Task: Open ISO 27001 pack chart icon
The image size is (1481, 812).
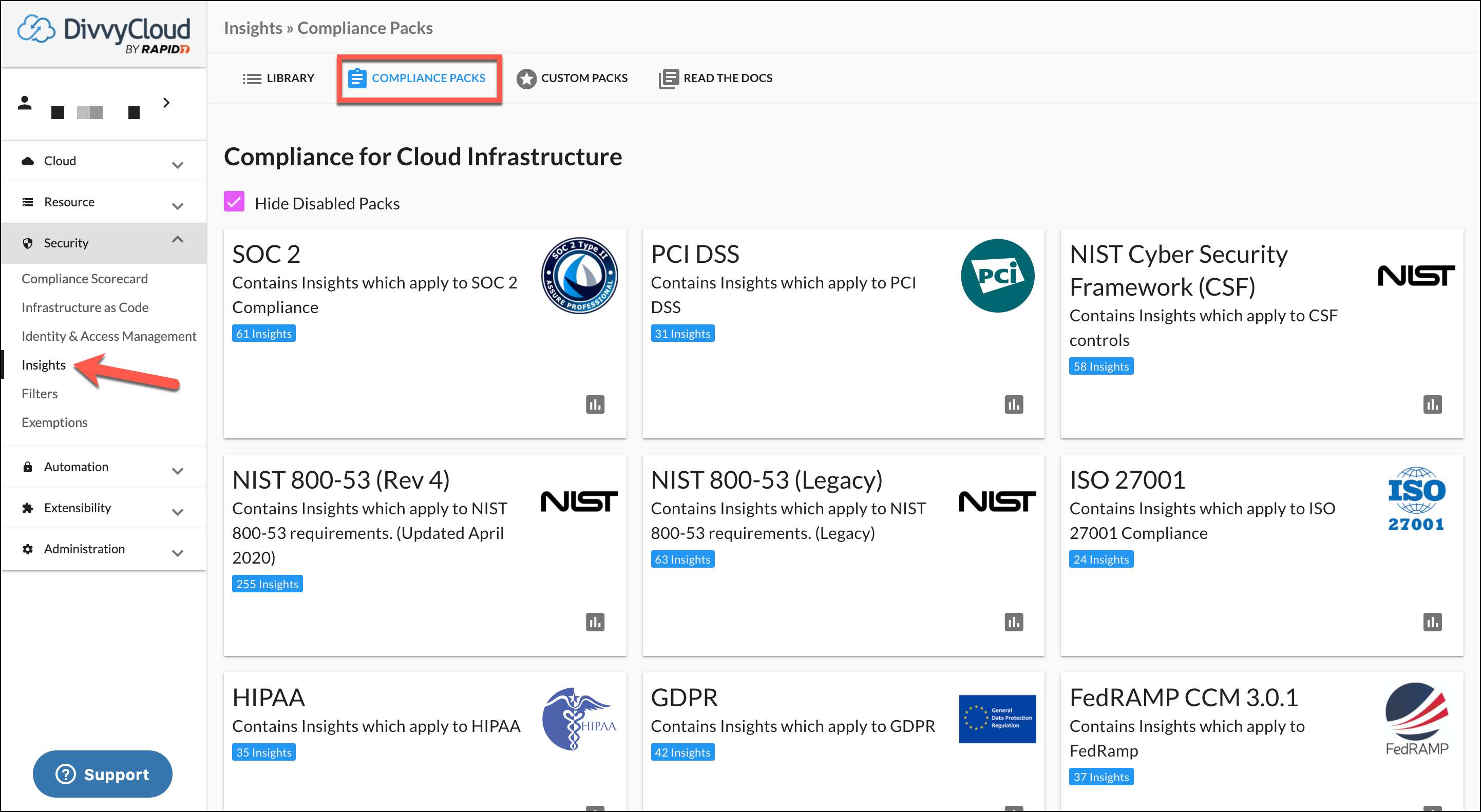Action: point(1432,622)
